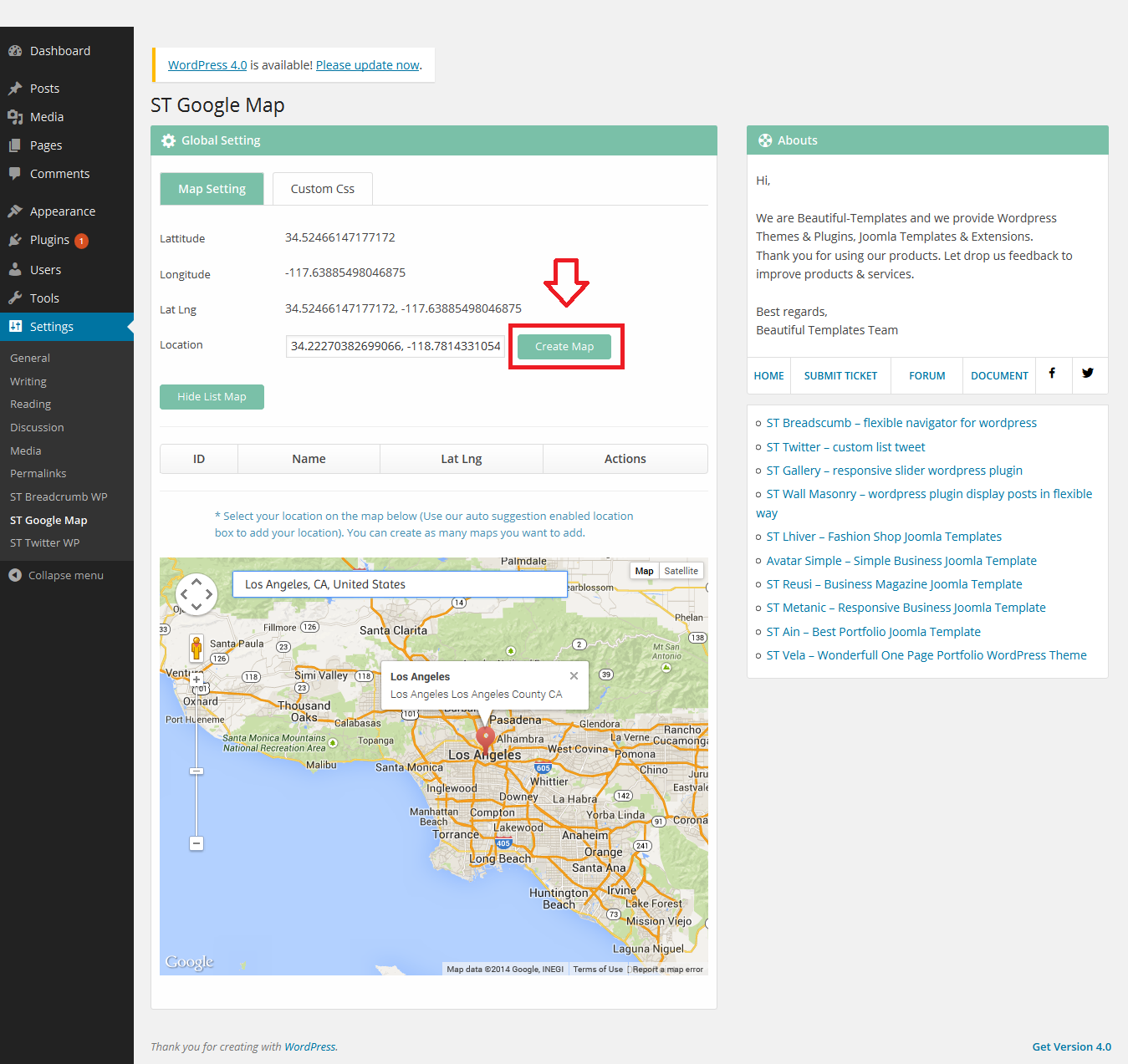The image size is (1128, 1064).
Task: Click the map Terms of Use link
Action: 598,970
